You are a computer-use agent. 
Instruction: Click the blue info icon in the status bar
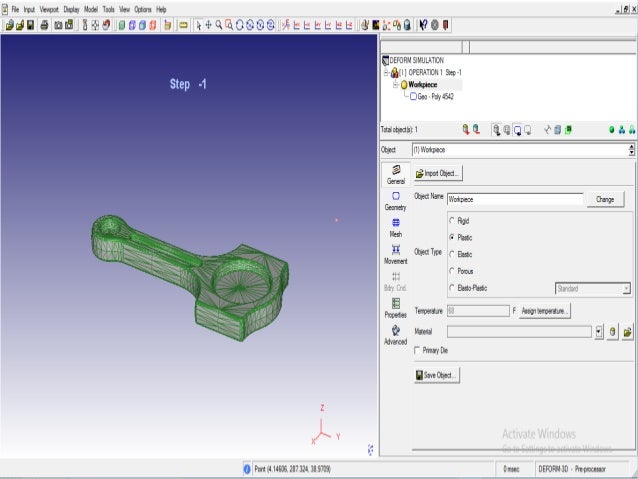247,469
